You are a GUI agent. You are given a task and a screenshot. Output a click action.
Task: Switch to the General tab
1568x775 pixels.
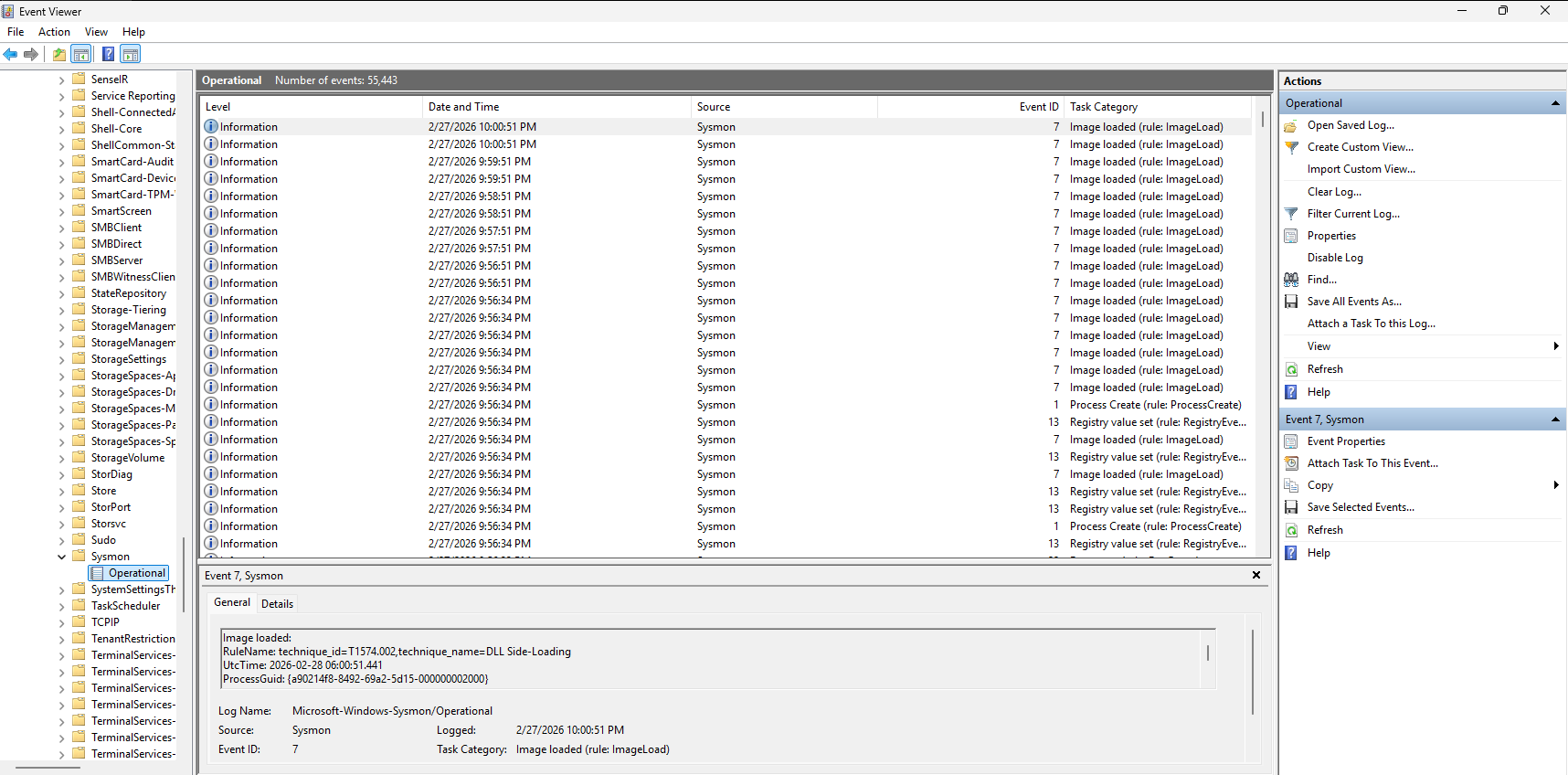pyautogui.click(x=232, y=602)
